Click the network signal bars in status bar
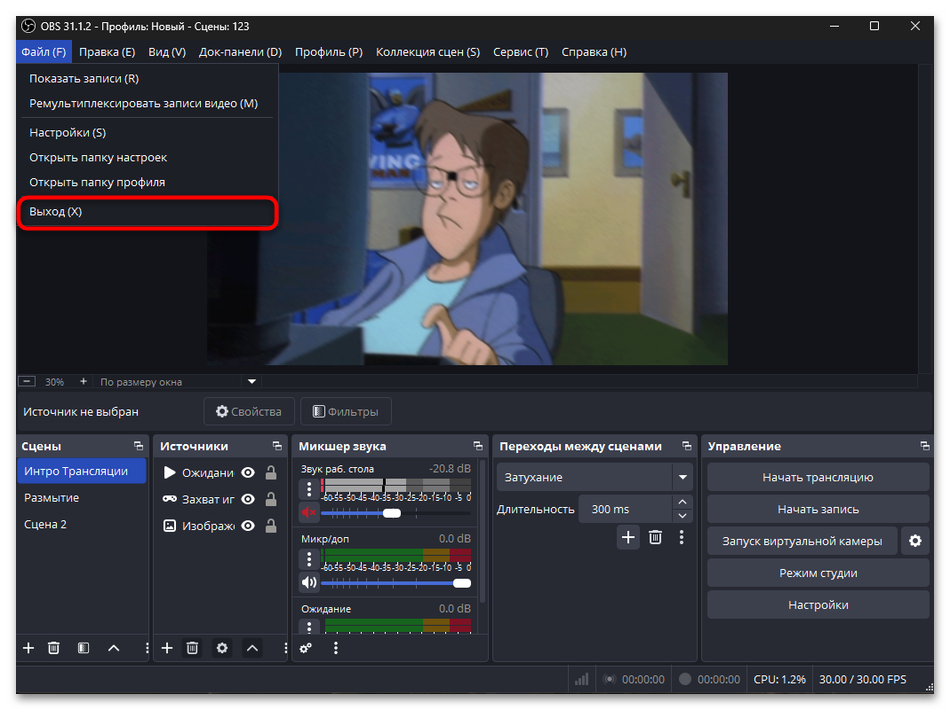The height and width of the screenshot is (710, 950). [582, 679]
